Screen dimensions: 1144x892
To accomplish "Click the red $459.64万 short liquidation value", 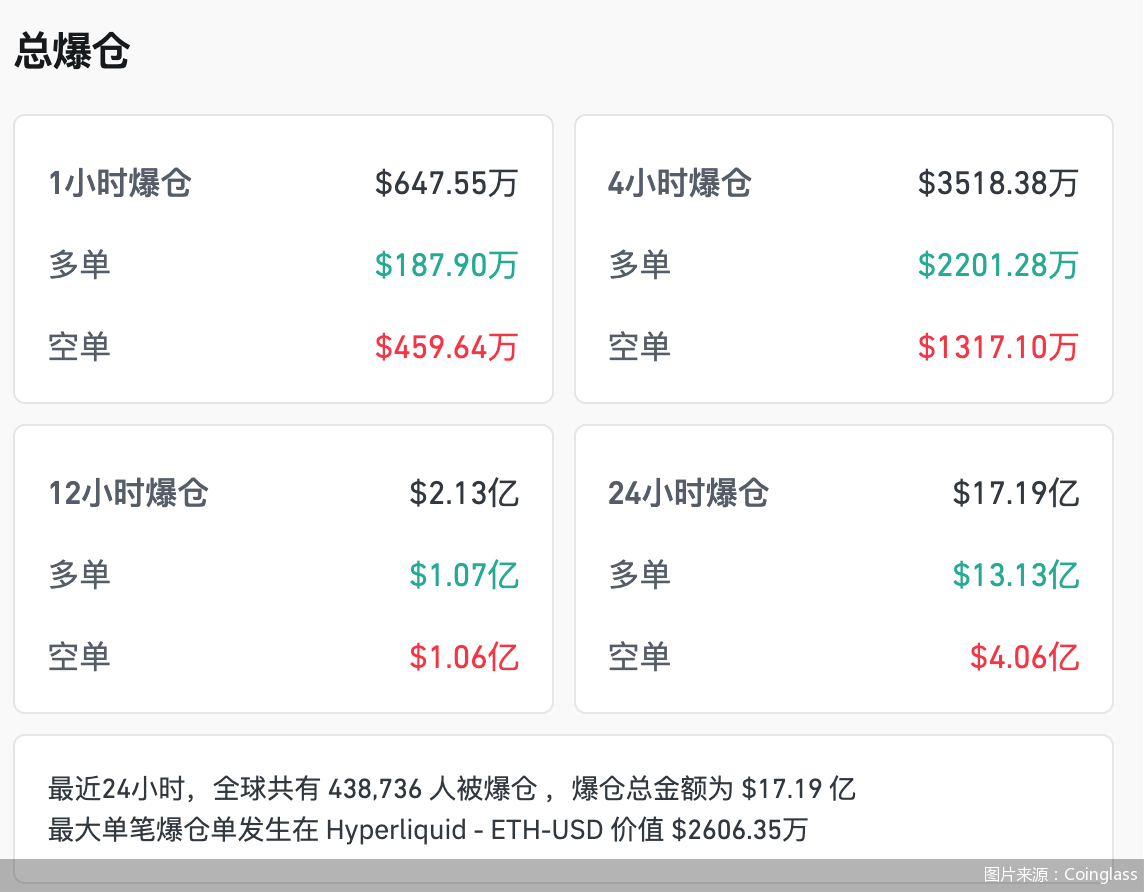I will pos(446,347).
